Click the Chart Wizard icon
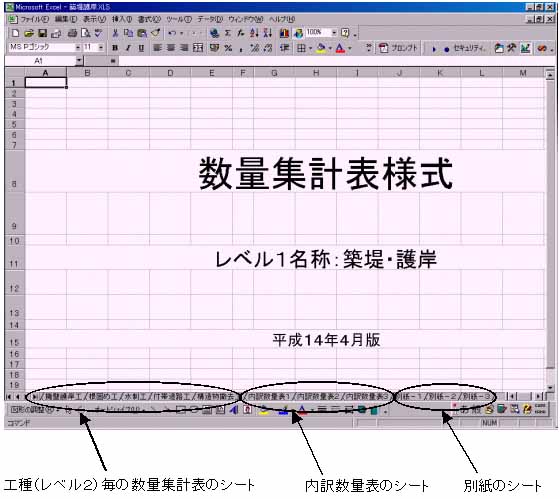 tap(284, 33)
